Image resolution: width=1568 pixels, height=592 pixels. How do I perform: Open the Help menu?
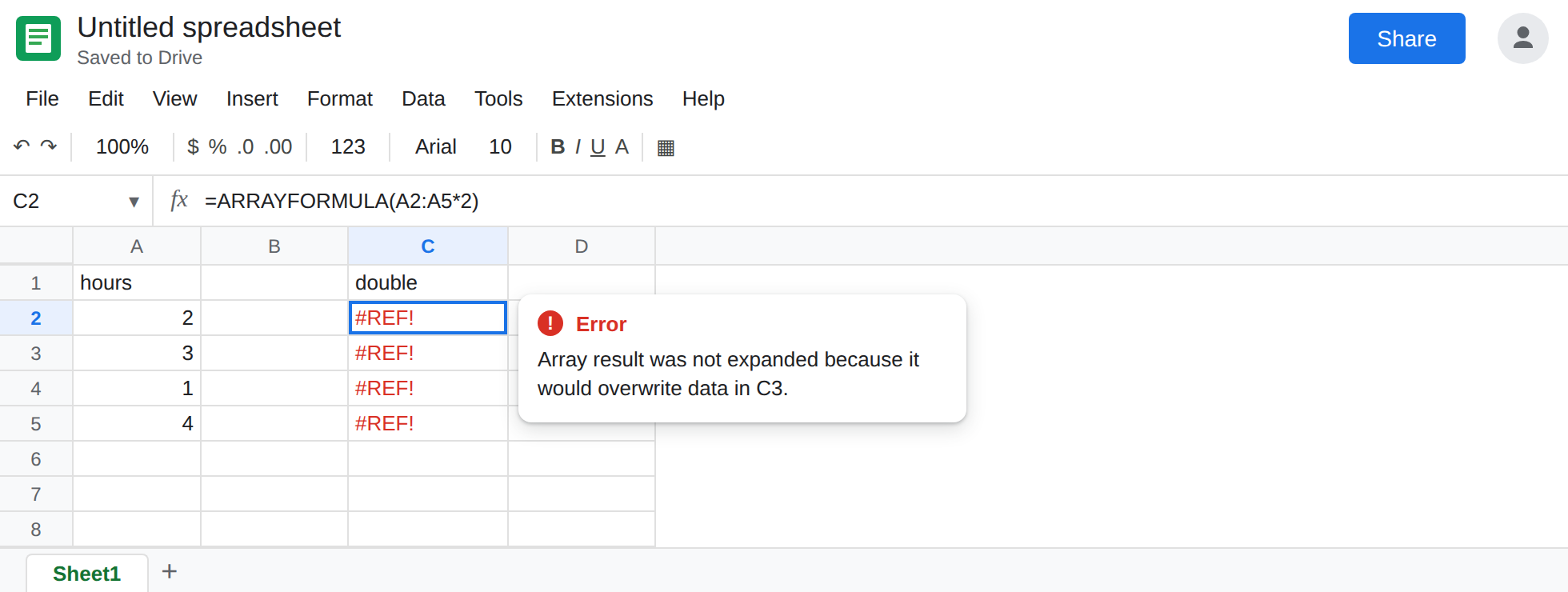703,98
